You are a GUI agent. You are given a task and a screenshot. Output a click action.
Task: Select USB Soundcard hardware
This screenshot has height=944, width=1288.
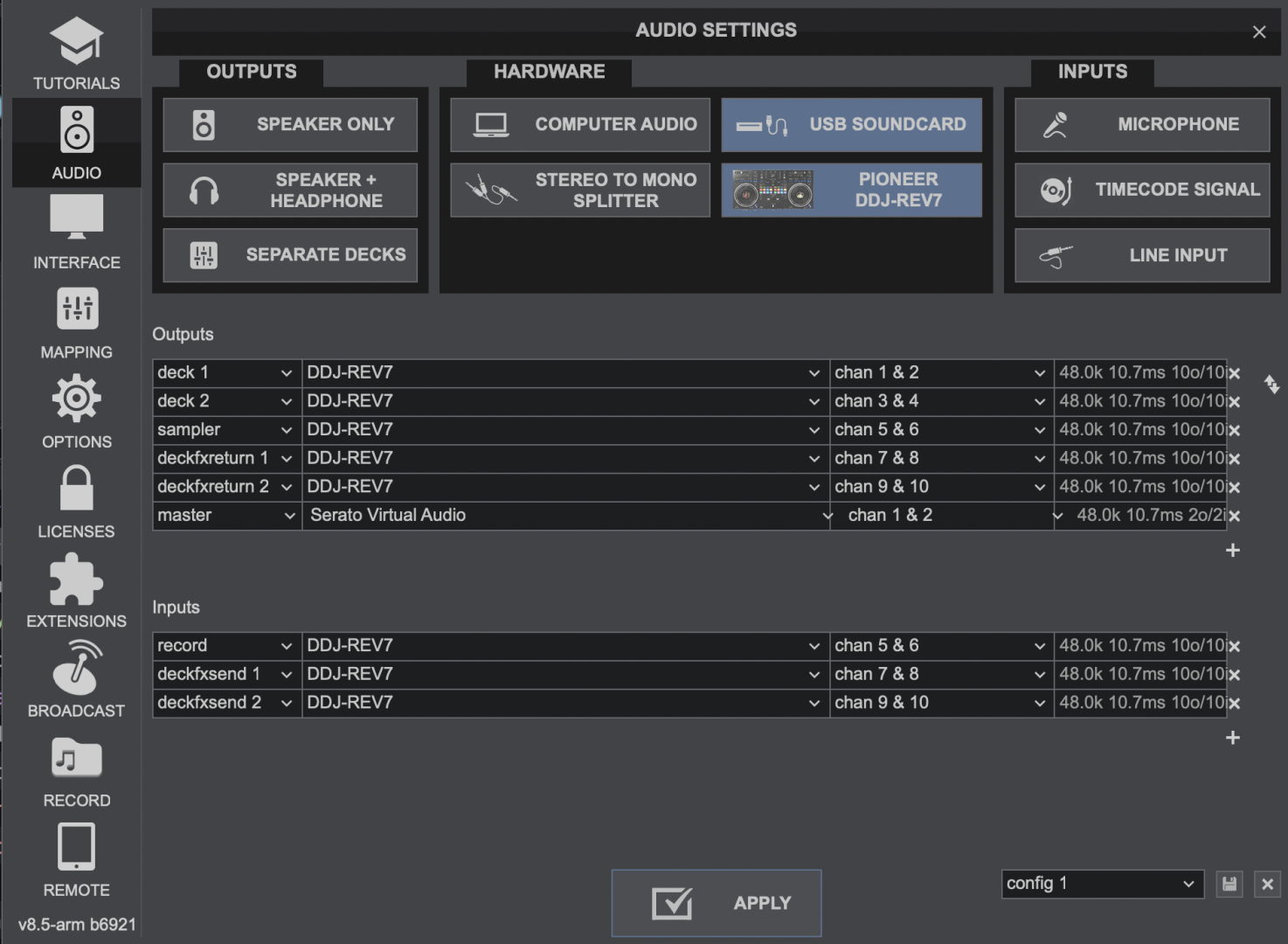(x=851, y=125)
